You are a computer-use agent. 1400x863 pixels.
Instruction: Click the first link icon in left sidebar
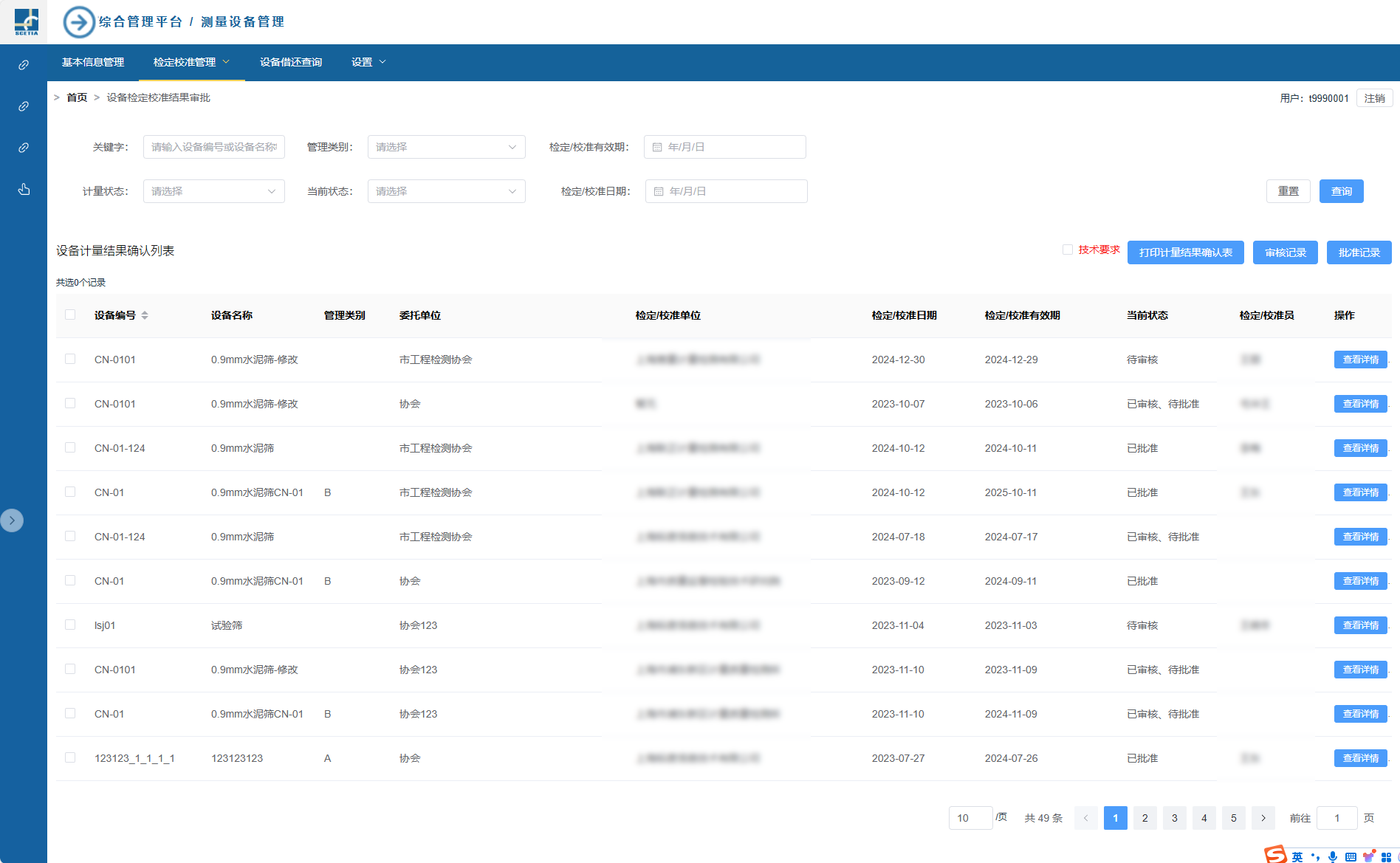24,65
